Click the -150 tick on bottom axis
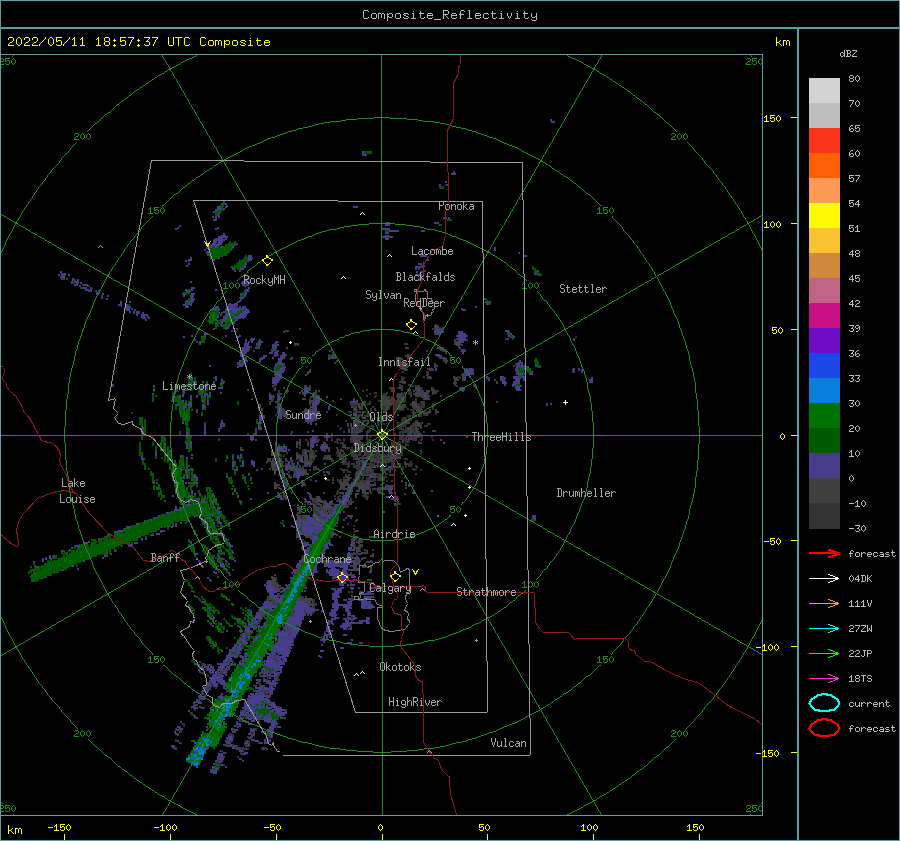Image resolution: width=900 pixels, height=841 pixels. (x=59, y=827)
